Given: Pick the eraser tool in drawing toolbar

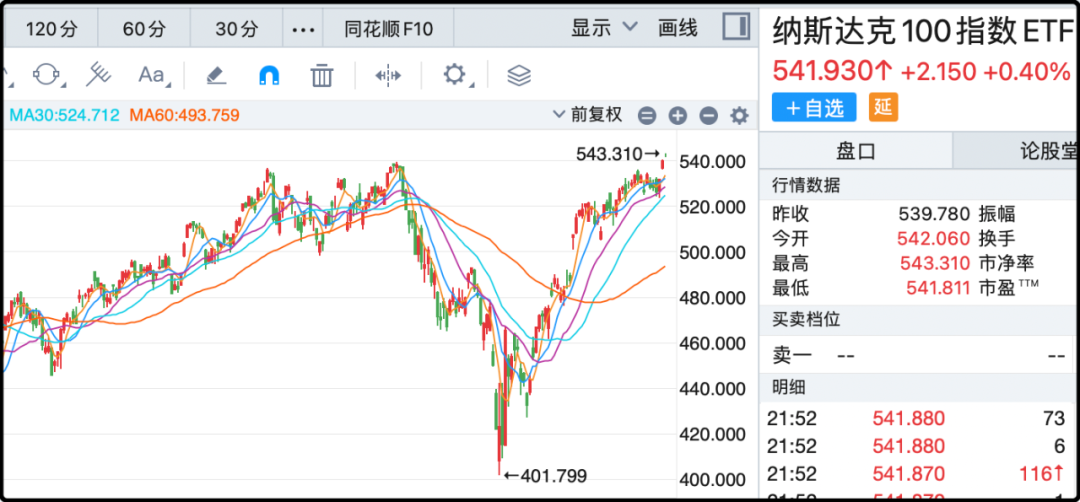Looking at the screenshot, I should tap(216, 75).
